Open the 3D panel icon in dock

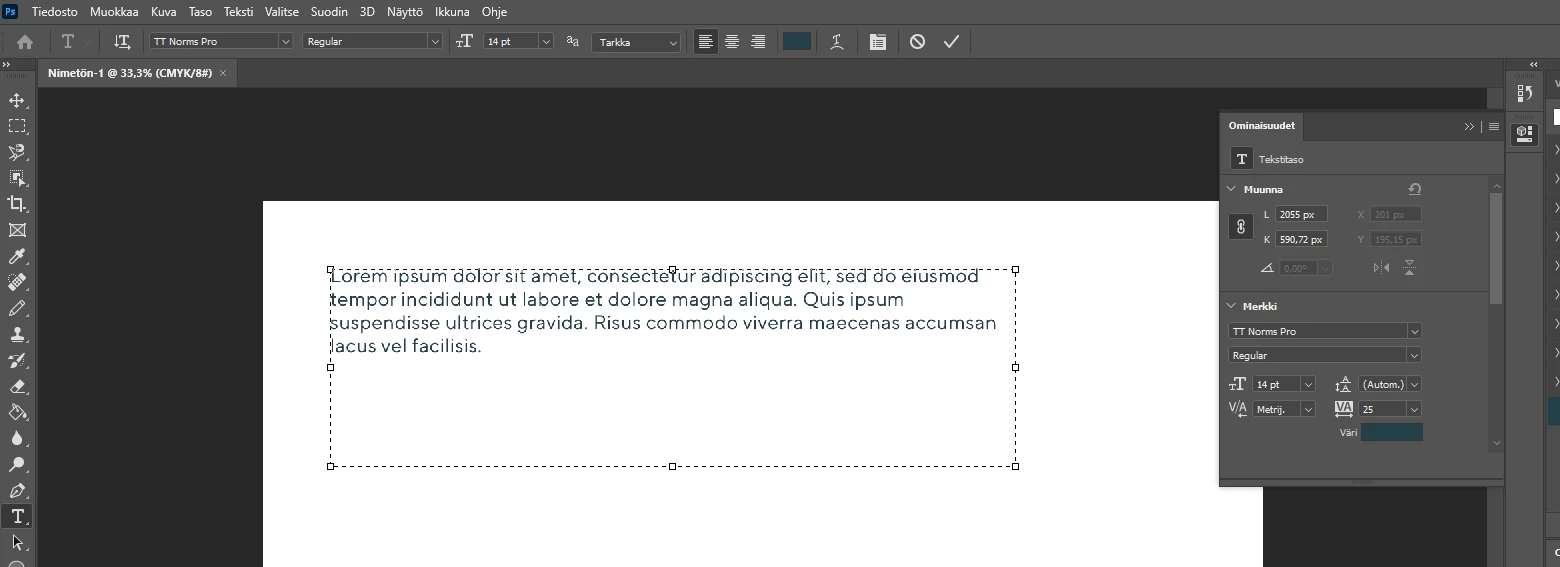point(1524,132)
